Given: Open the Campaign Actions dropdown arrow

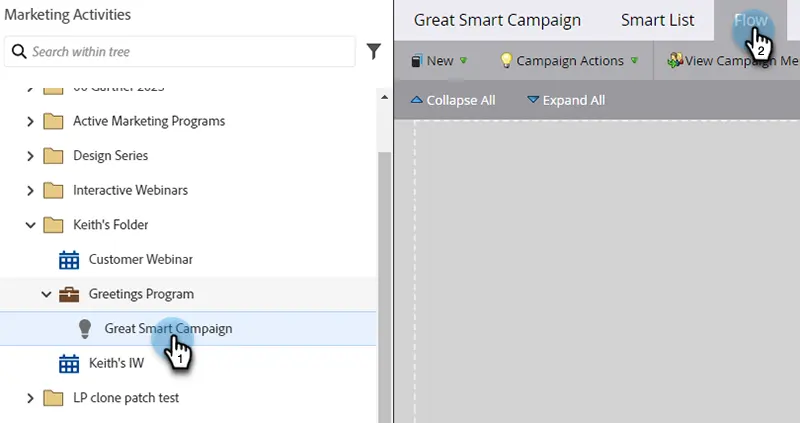Looking at the screenshot, I should coord(634,60).
